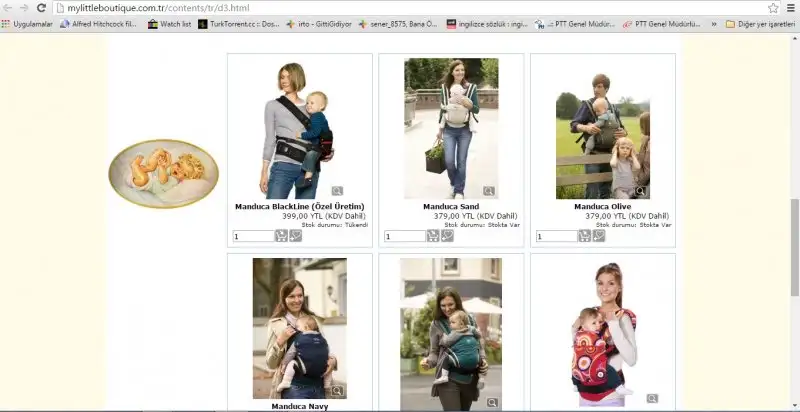The image size is (800, 412).
Task: Magnify the Manduca Olive product photo
Action: (640, 191)
